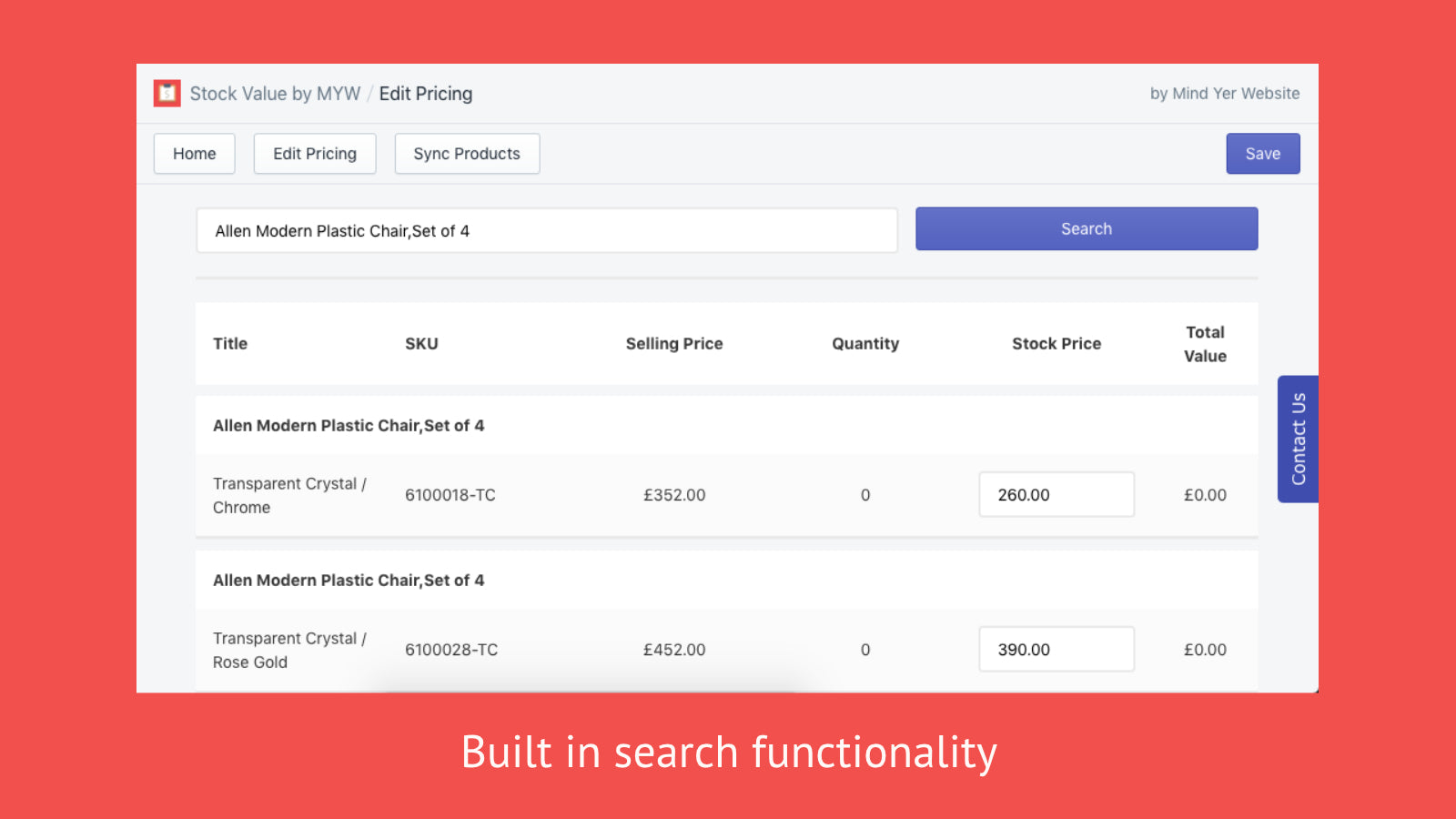Click the Edit Pricing breadcrumb title
The image size is (1456, 819).
(426, 94)
